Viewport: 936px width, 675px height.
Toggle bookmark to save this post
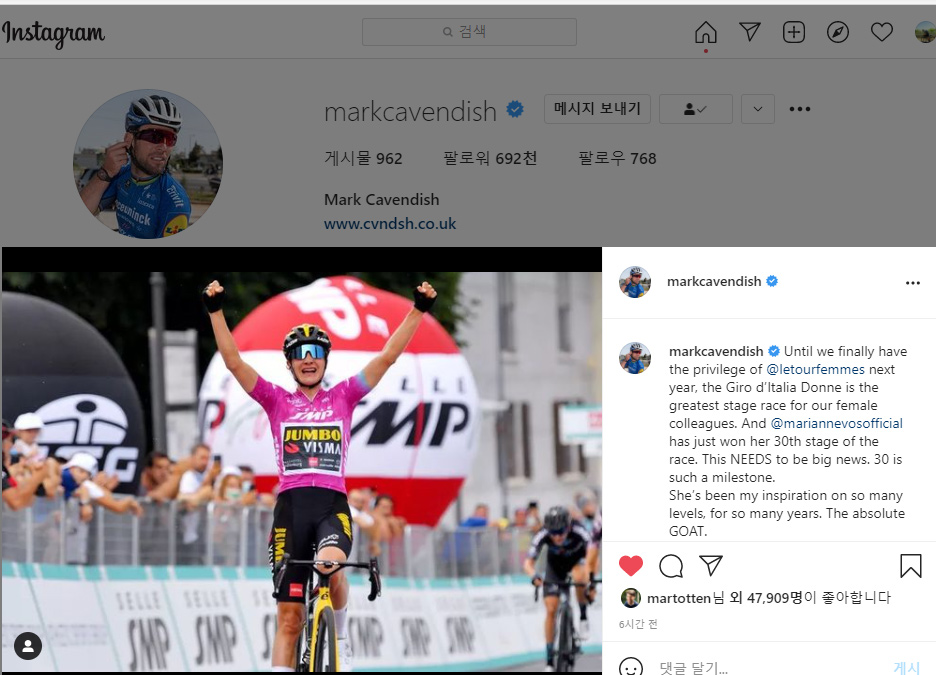911,566
